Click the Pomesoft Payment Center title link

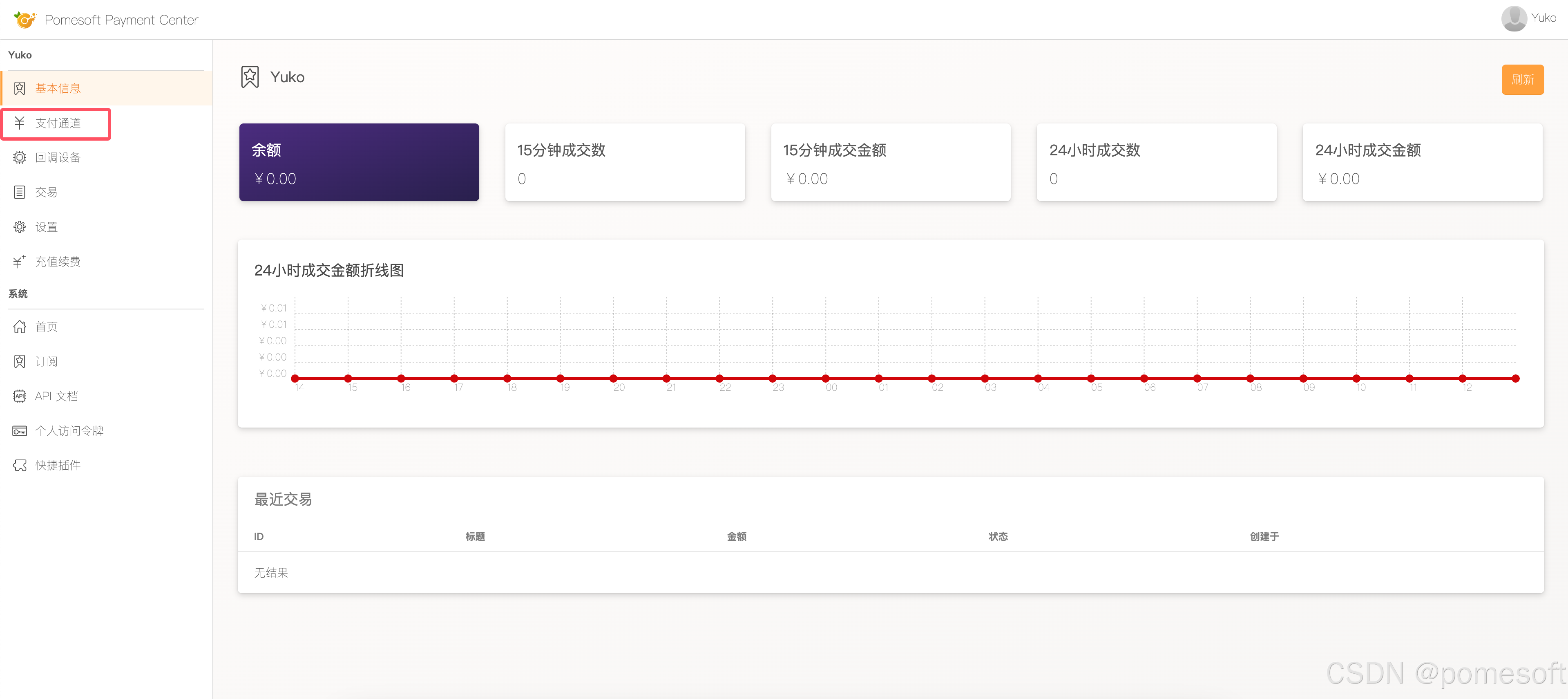tap(121, 20)
